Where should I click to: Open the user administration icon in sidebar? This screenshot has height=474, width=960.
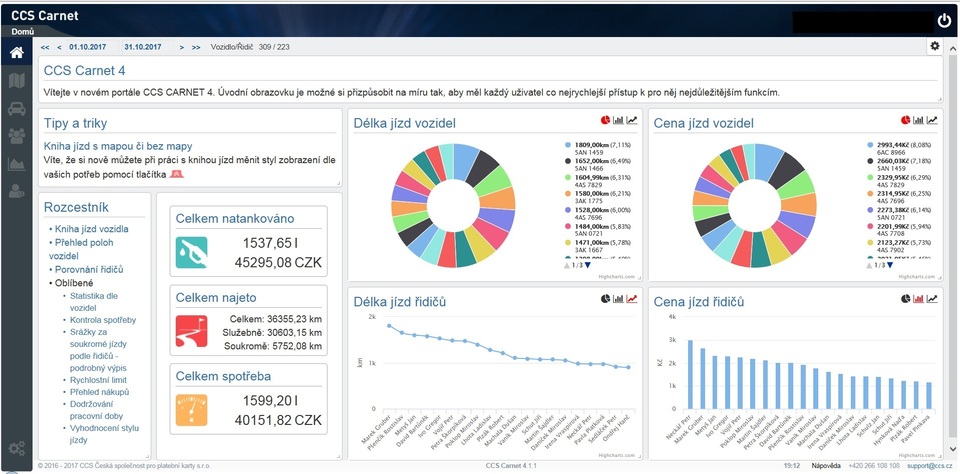[17, 191]
